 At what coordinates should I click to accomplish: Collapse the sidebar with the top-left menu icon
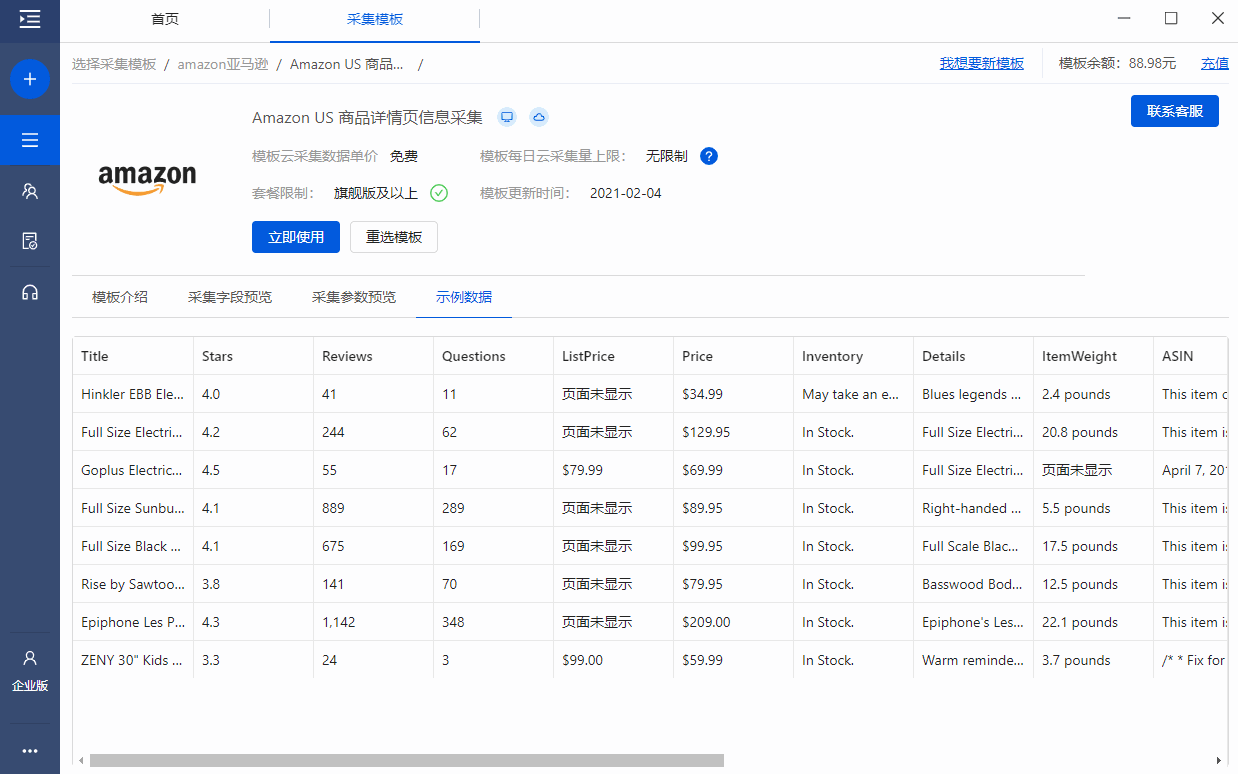point(30,19)
